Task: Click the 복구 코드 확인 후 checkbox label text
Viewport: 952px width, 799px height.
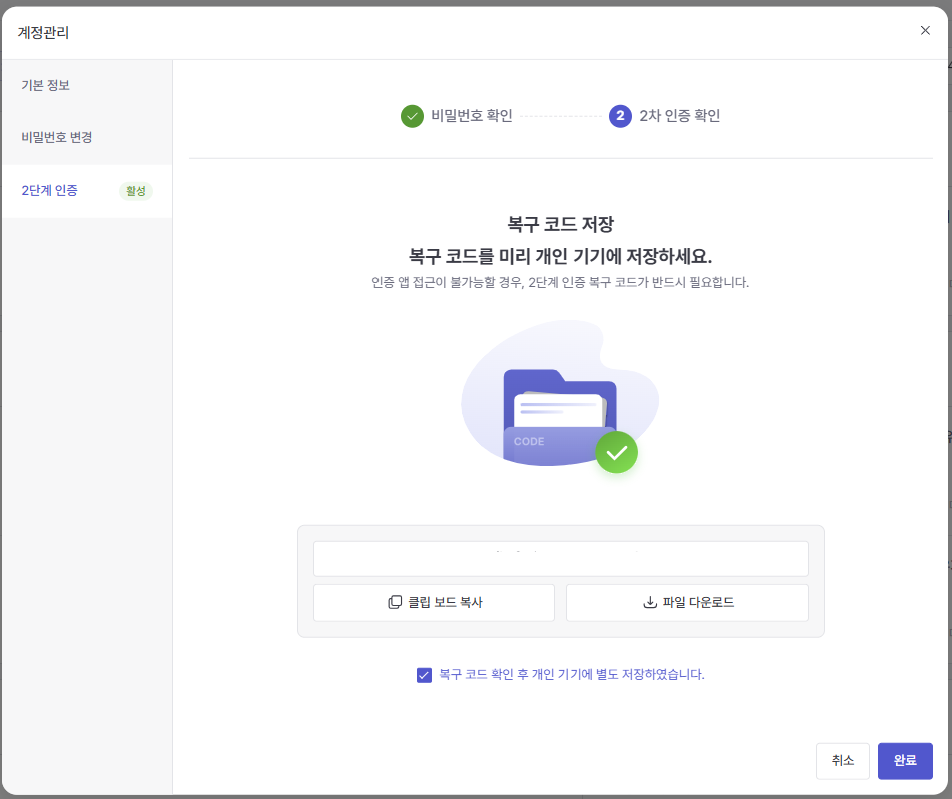Action: pos(572,675)
